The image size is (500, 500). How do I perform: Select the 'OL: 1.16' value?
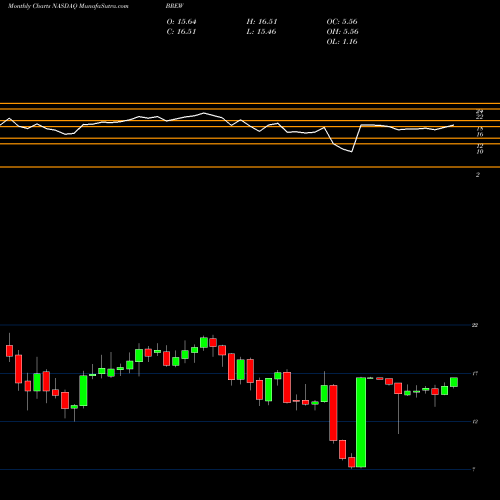(342, 42)
